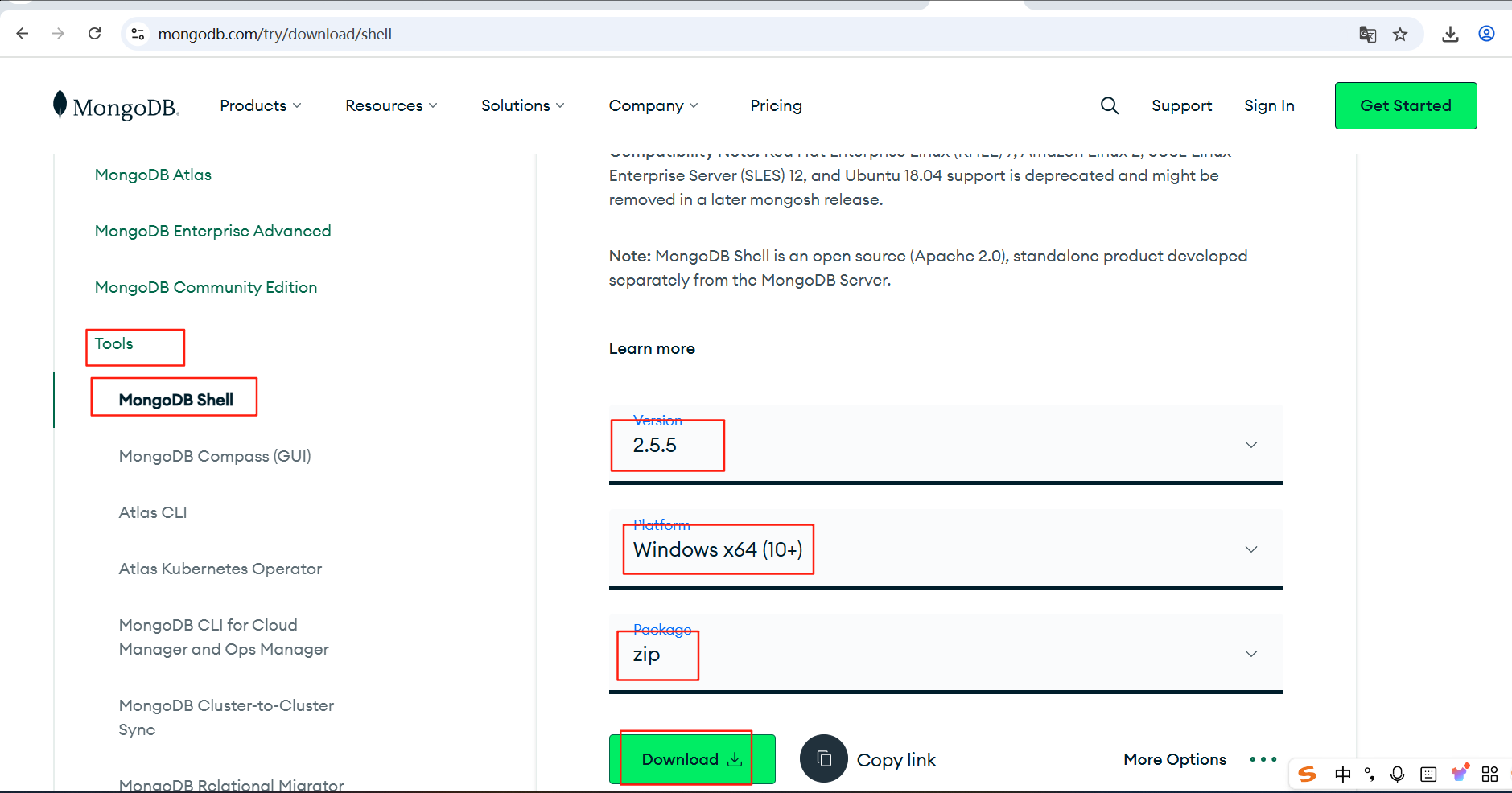Expand the Company menu

click(x=653, y=105)
